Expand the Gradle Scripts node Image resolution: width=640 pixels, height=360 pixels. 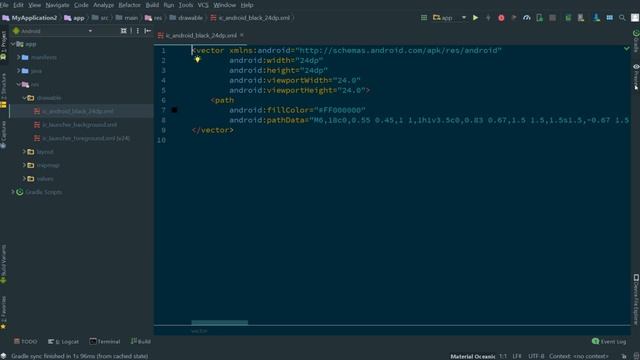pos(13,192)
